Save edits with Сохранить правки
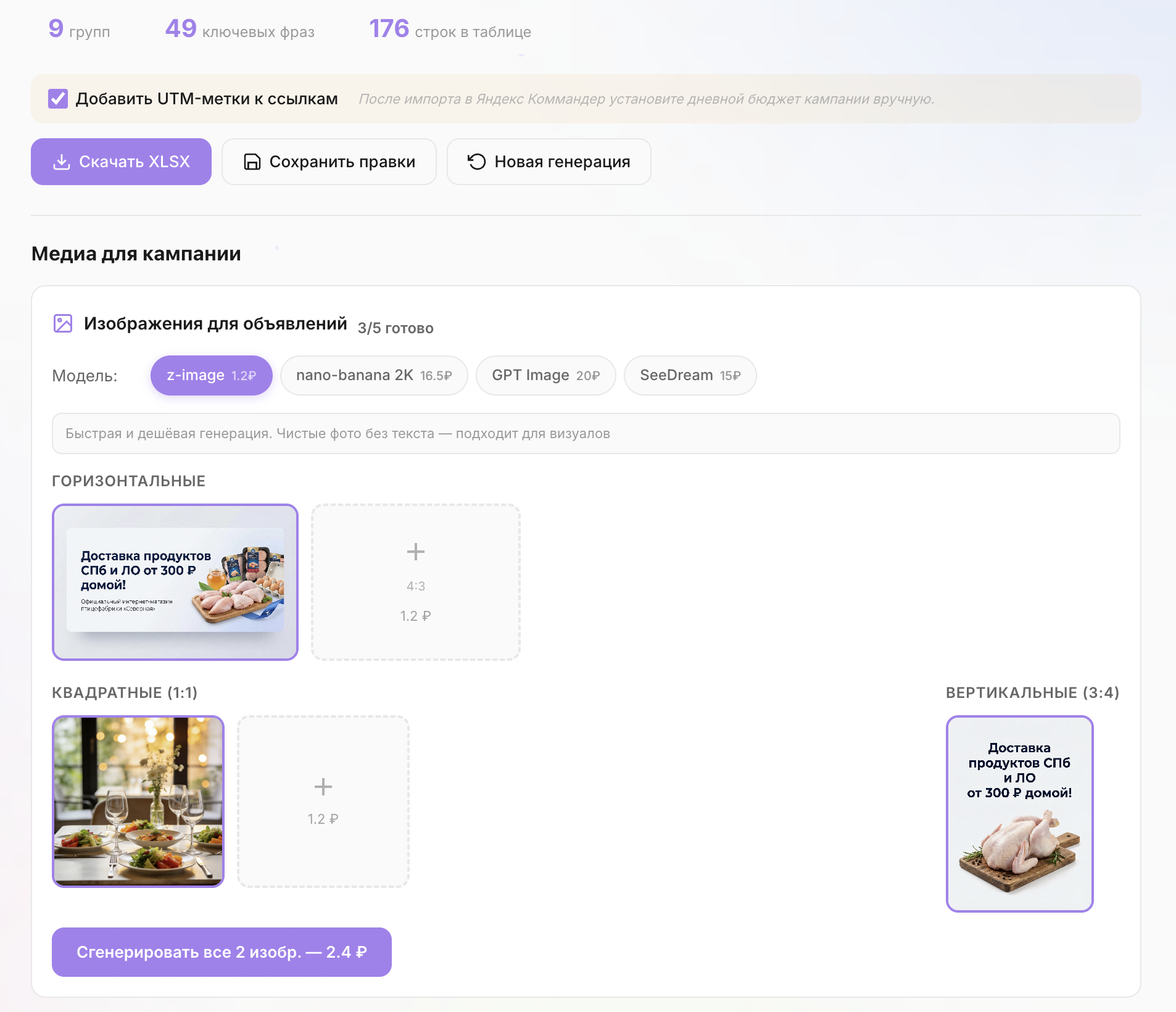This screenshot has height=1012, width=1176. pyautogui.click(x=329, y=162)
